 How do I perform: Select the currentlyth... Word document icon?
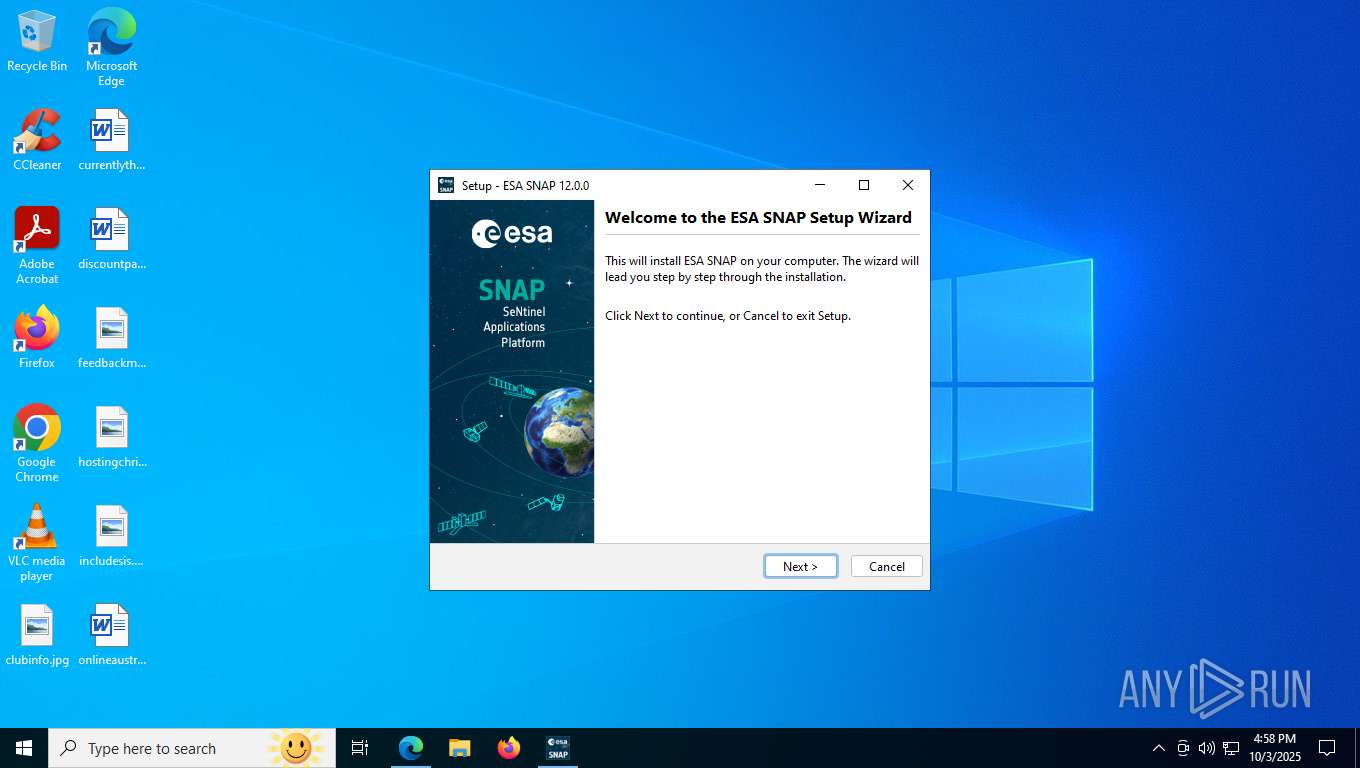click(111, 140)
